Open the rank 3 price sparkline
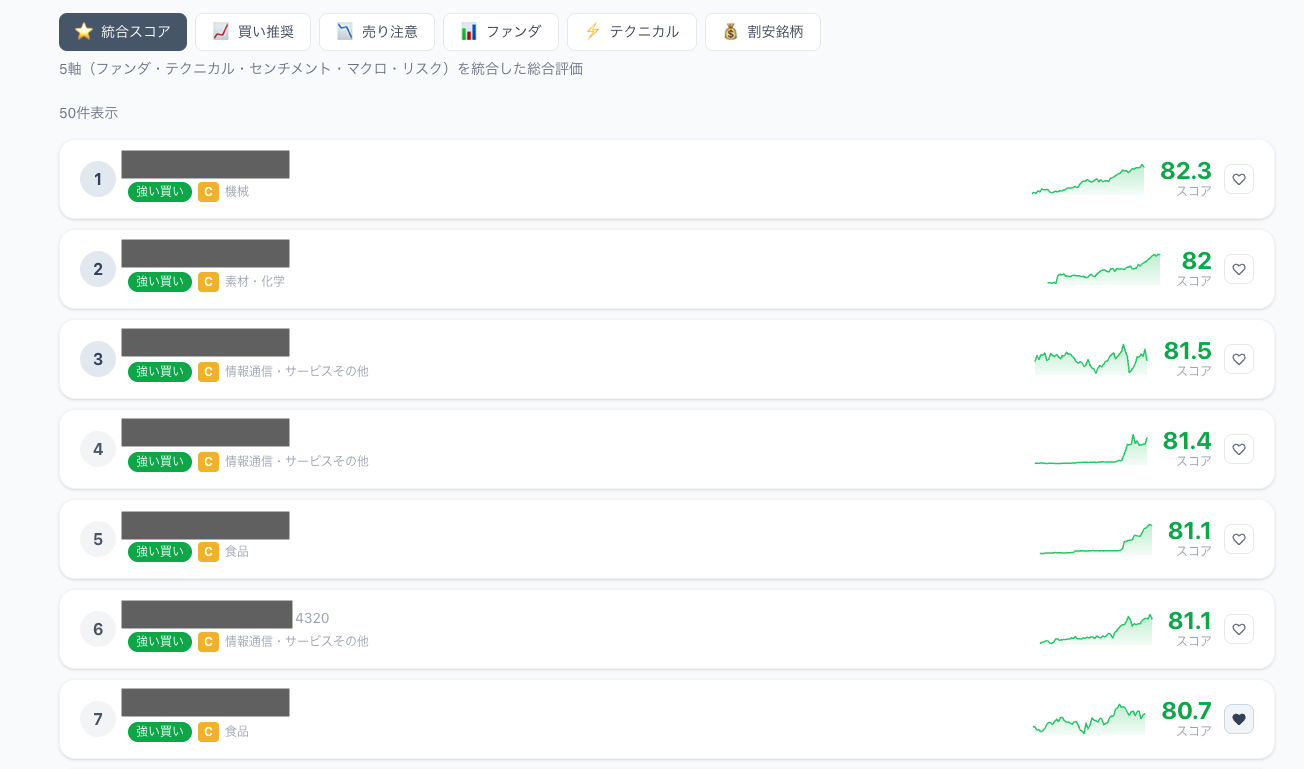The width and height of the screenshot is (1304, 769). pos(1091,360)
